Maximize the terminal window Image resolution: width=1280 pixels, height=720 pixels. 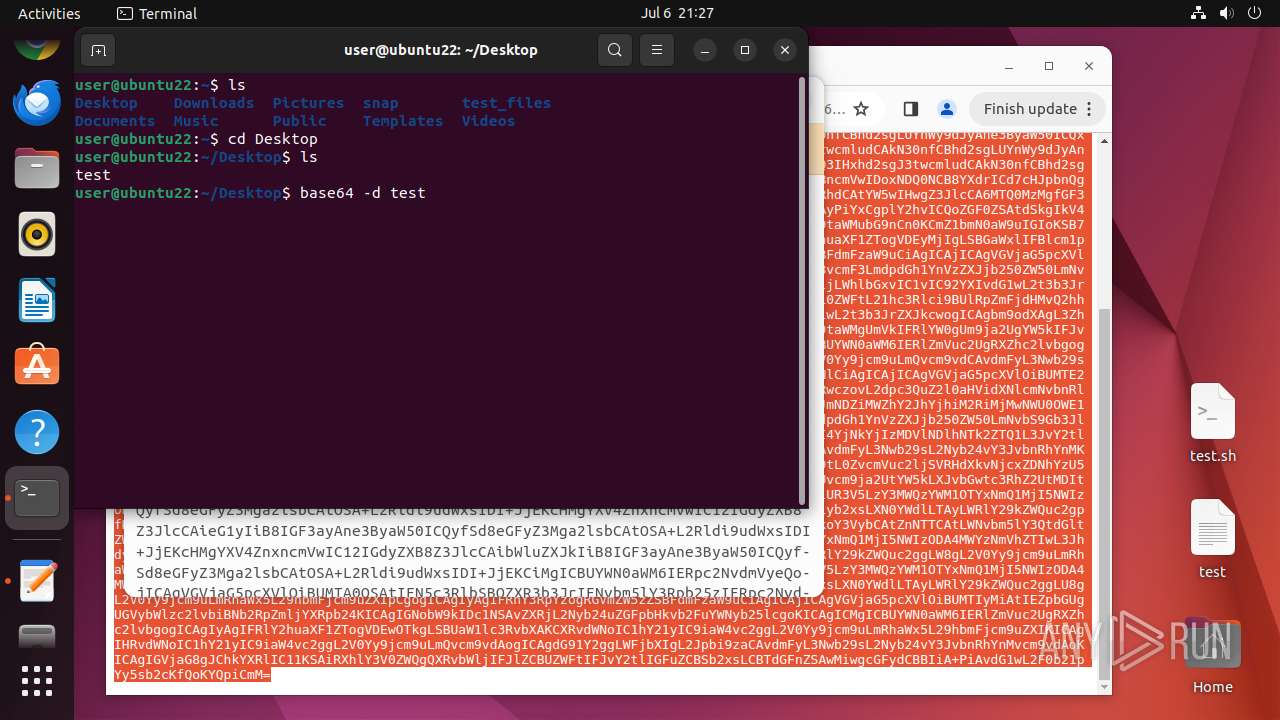click(745, 50)
